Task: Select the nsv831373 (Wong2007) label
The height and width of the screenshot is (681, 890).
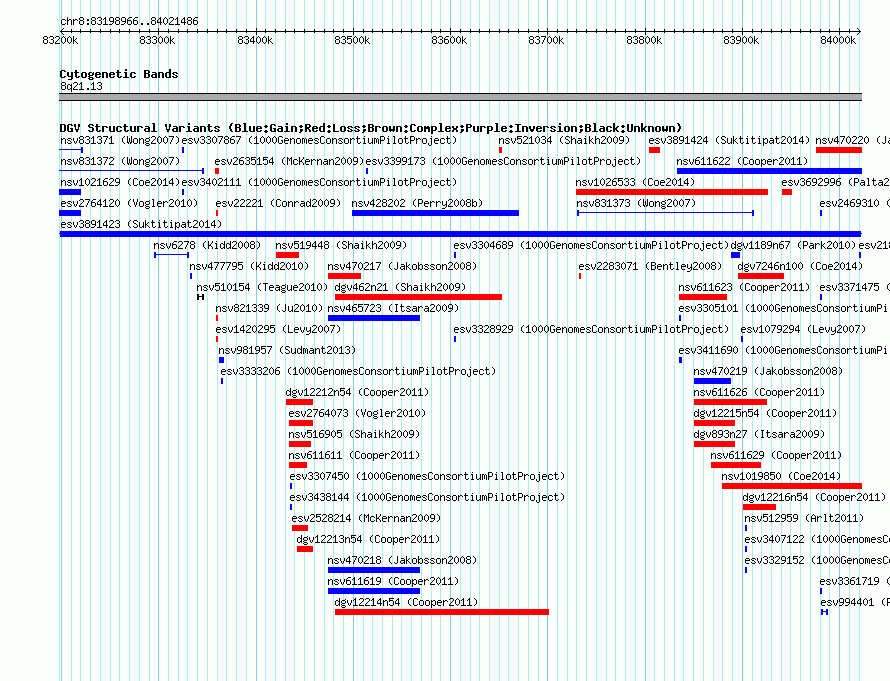Action: coord(636,203)
